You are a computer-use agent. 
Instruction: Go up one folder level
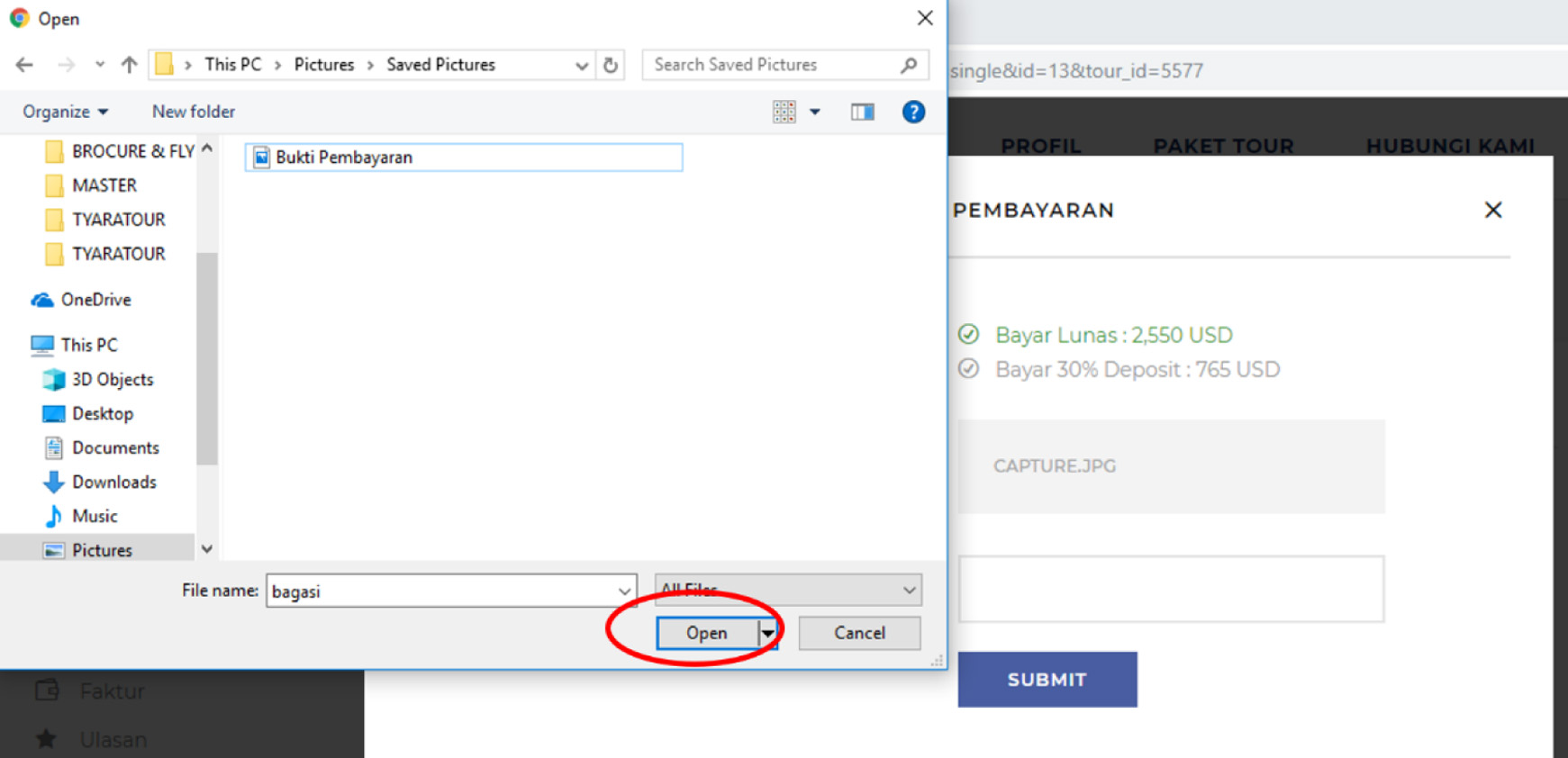[x=129, y=65]
